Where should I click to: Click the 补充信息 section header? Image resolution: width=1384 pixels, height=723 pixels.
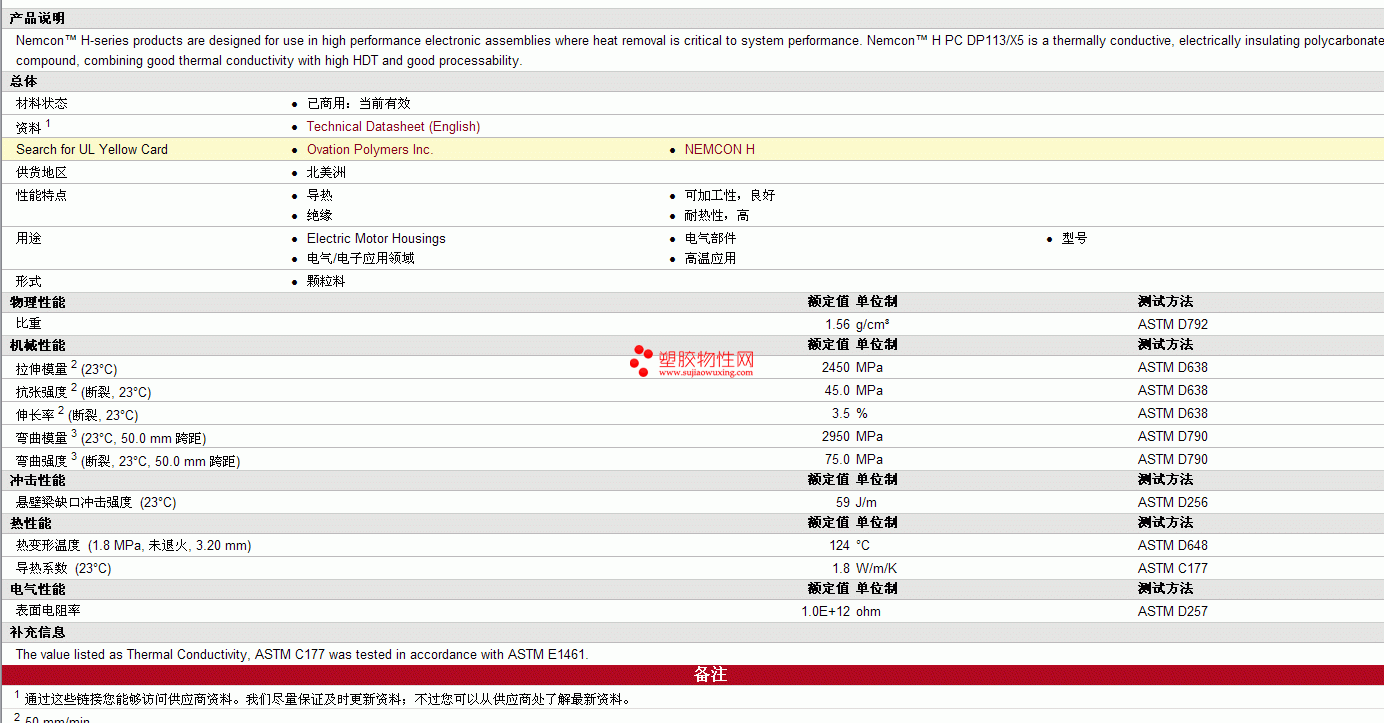[x=37, y=632]
